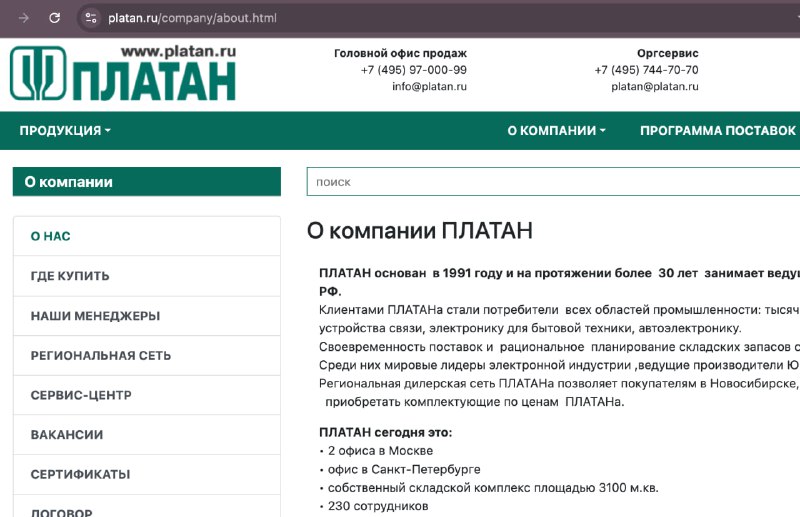
Task: Click the ПЛАТАН сегодня это: heading
Action: click(x=385, y=433)
